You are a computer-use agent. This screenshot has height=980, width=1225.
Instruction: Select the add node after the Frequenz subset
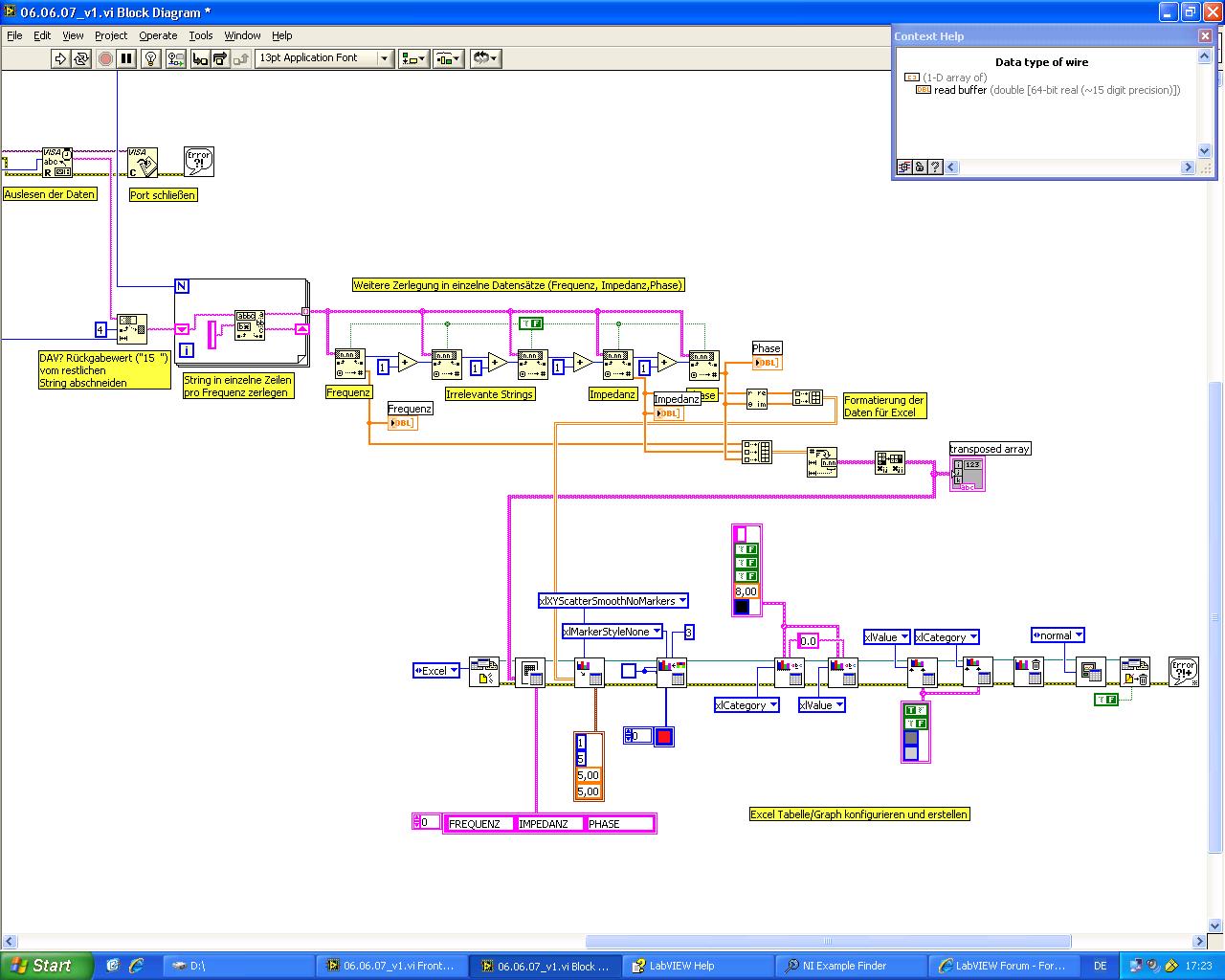[x=409, y=362]
